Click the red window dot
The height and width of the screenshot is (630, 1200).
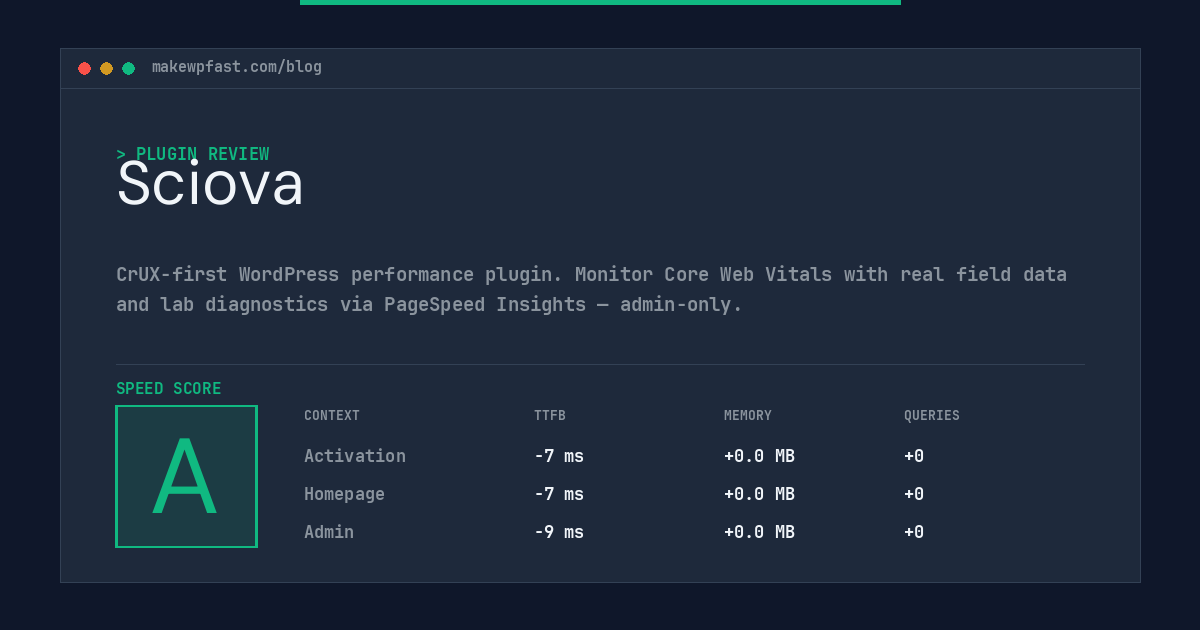tap(84, 68)
